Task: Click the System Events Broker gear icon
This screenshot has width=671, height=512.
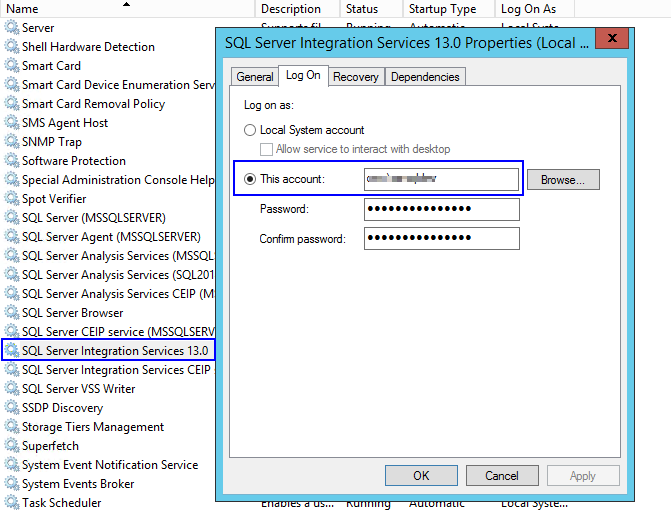Action: pos(12,484)
